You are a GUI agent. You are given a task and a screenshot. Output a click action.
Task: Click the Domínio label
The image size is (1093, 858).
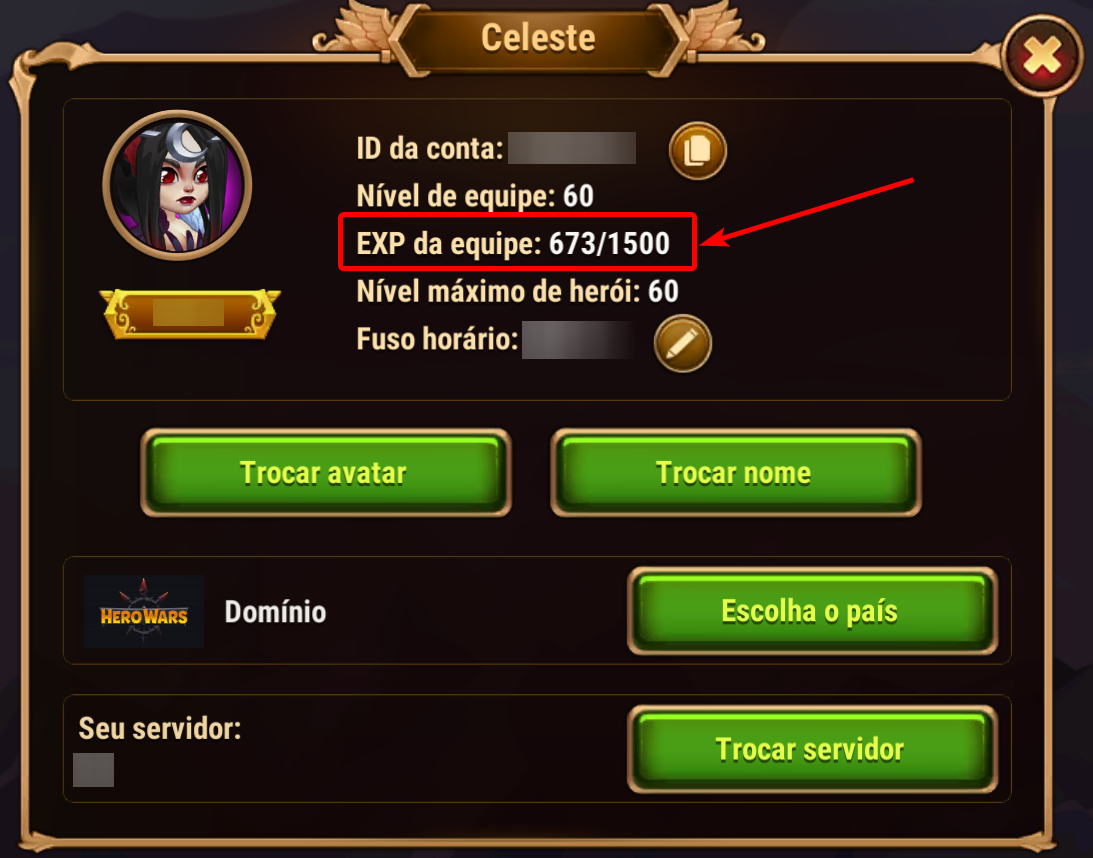[275, 612]
